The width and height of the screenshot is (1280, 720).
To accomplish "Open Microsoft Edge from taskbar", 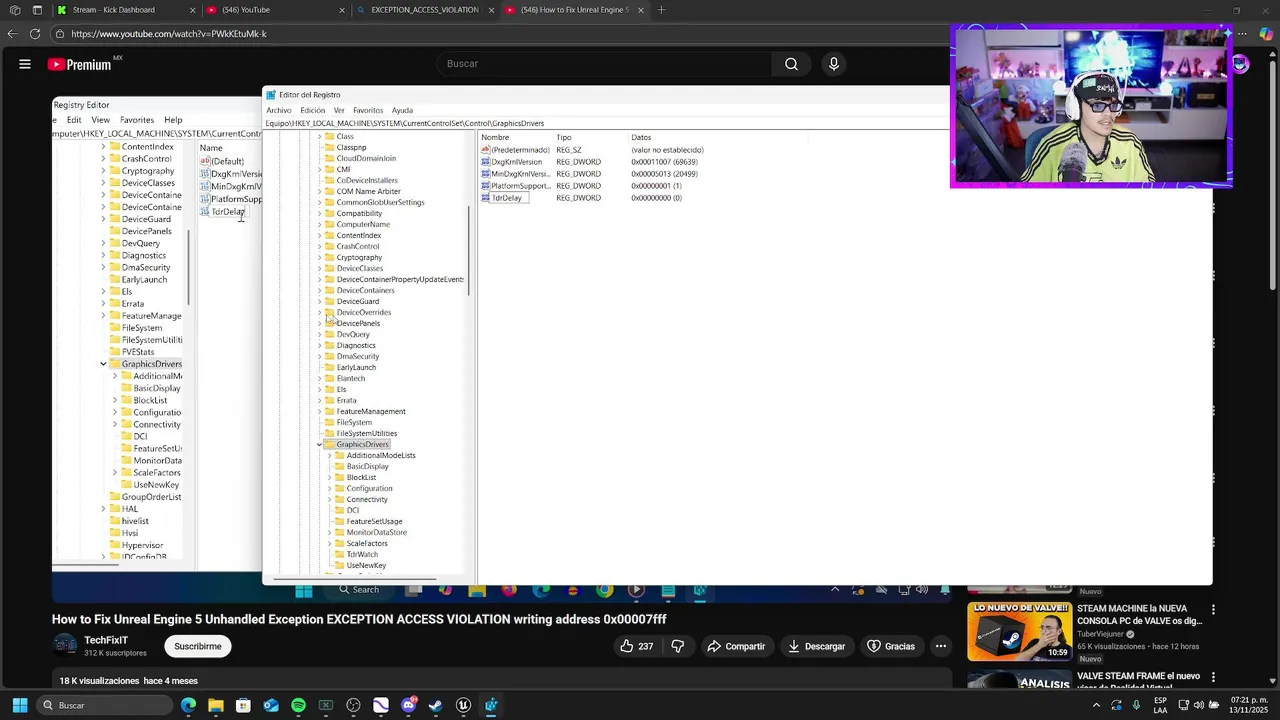I will [x=189, y=705].
